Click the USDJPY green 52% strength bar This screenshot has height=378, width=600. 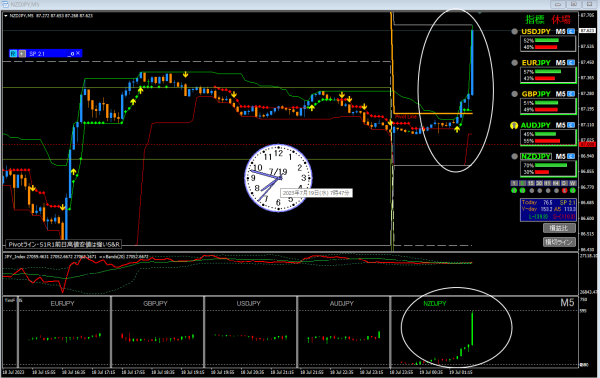(x=547, y=40)
